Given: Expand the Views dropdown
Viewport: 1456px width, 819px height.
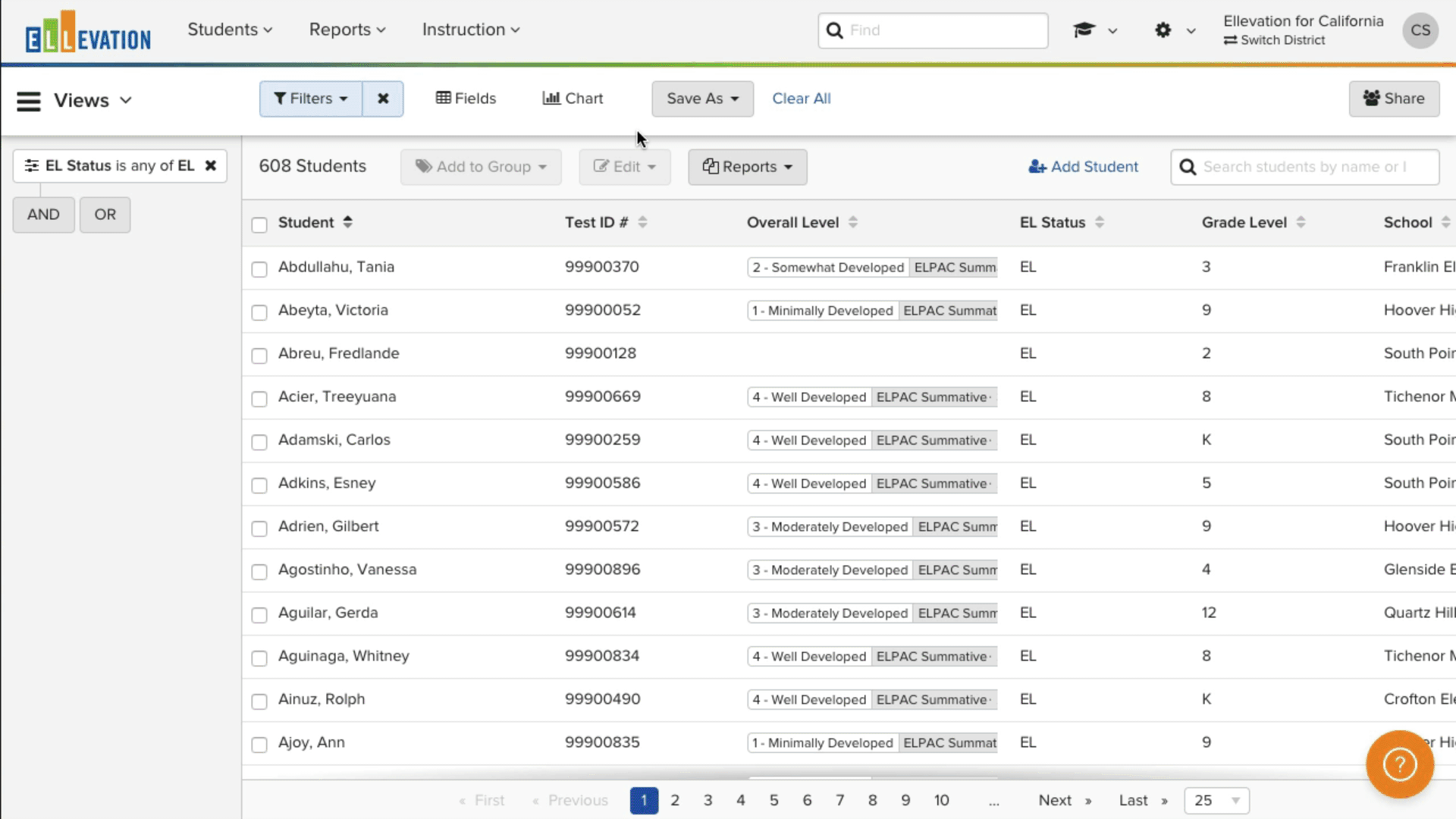Looking at the screenshot, I should click(93, 100).
